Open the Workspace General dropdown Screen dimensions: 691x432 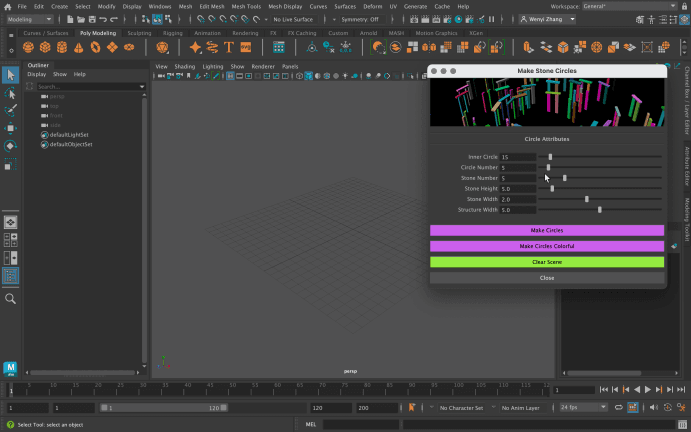click(x=629, y=6)
